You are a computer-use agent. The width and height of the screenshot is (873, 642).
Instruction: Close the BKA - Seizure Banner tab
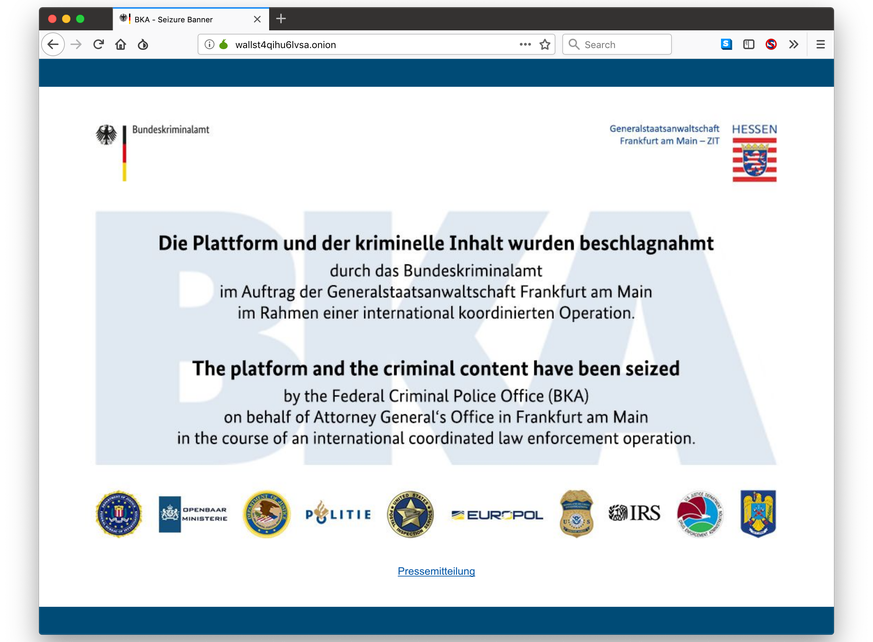click(x=257, y=19)
